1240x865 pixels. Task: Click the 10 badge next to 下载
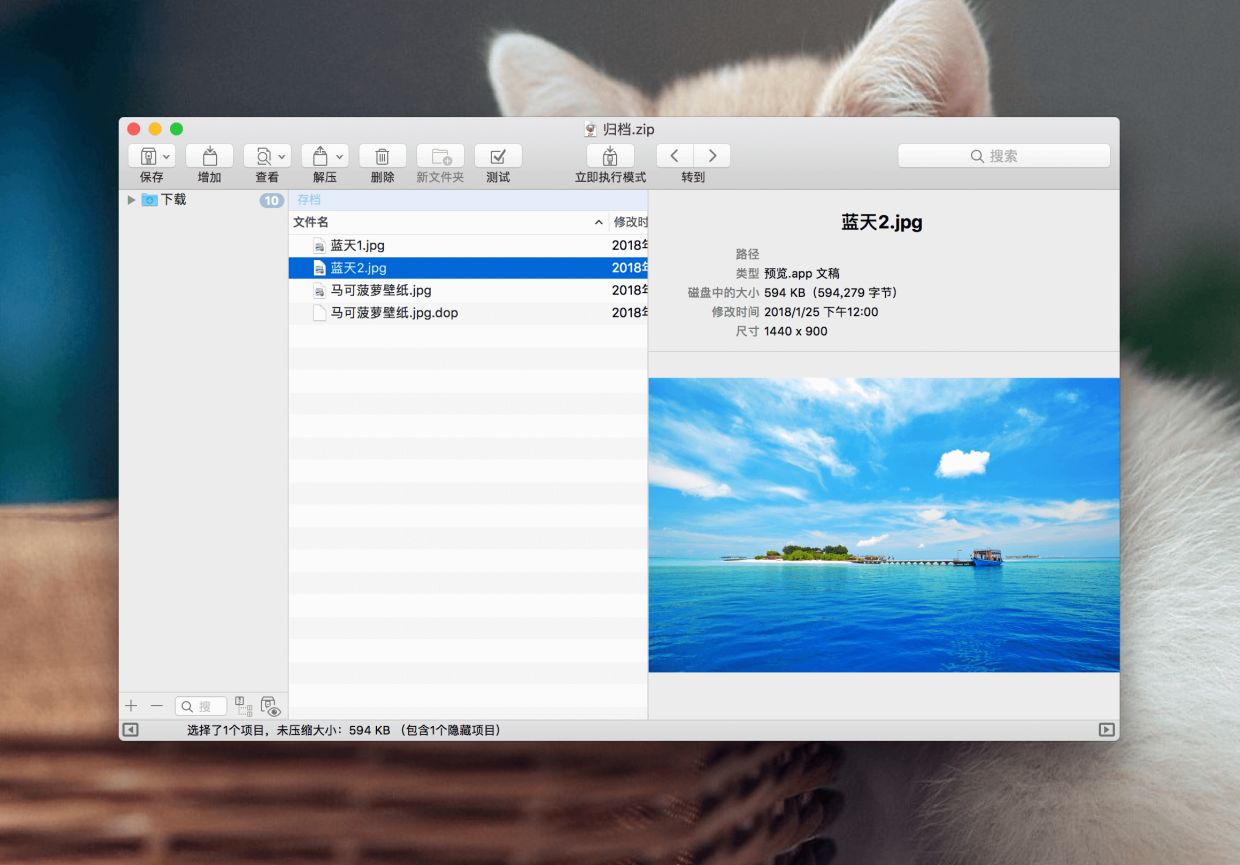pyautogui.click(x=271, y=200)
